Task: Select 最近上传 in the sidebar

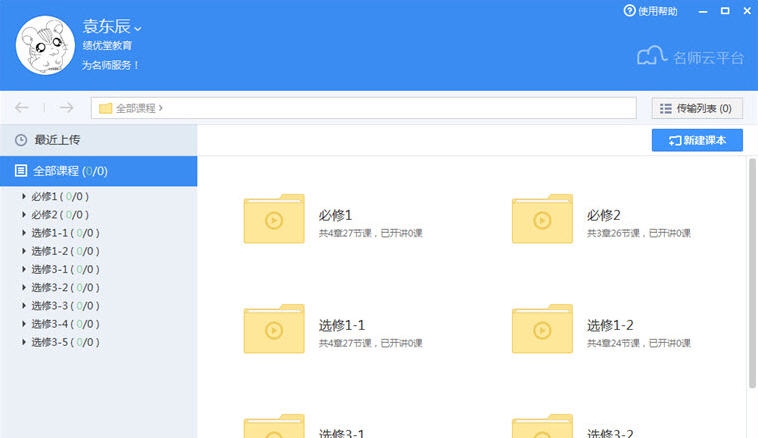Action: pos(99,140)
